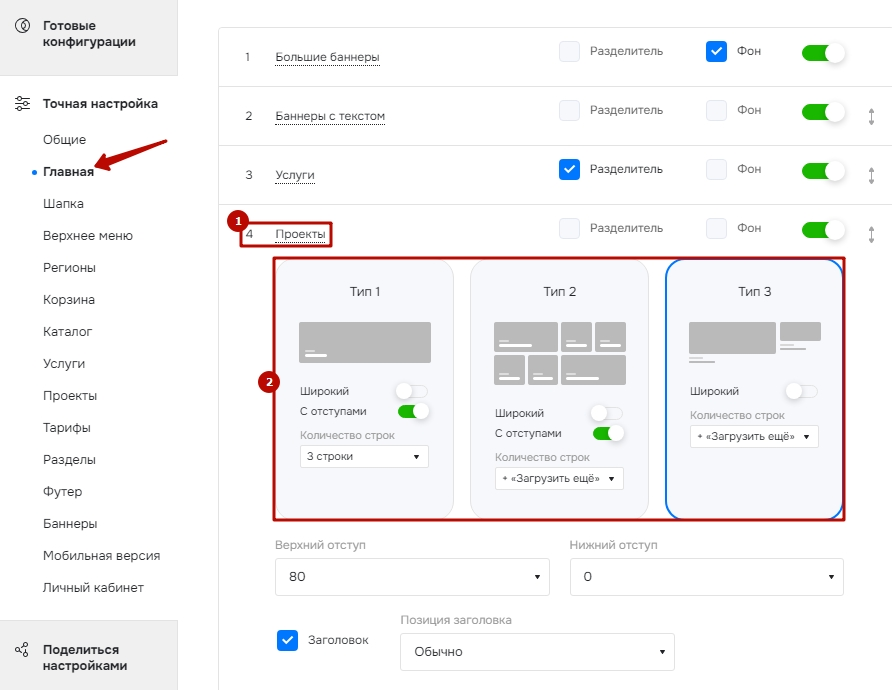Screen dimensions: 892x690
Task: Click the share icon near Поделиться настройками
Action: [22, 650]
